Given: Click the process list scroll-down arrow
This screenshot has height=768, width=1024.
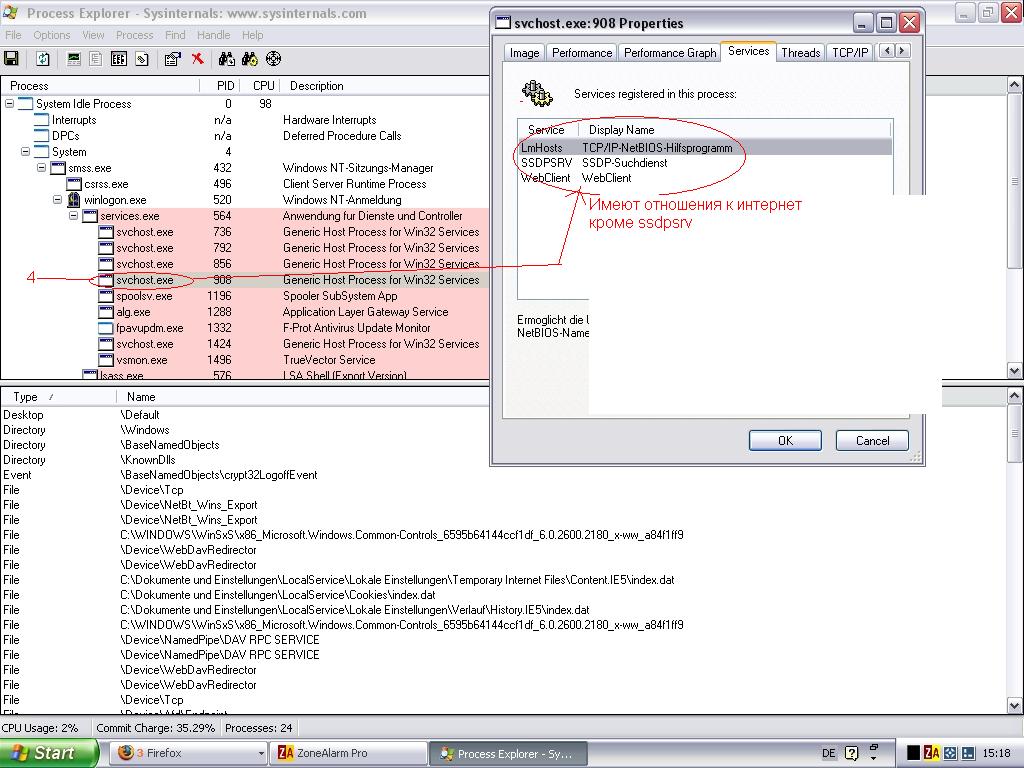Looking at the screenshot, I should click(1015, 370).
